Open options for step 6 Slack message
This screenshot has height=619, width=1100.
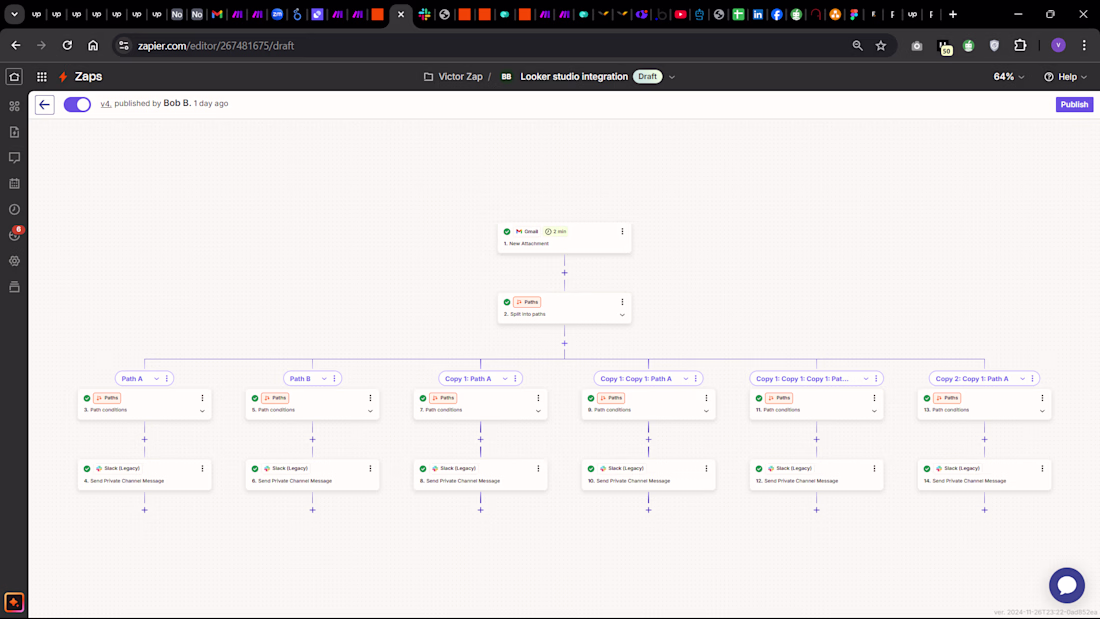click(370, 468)
